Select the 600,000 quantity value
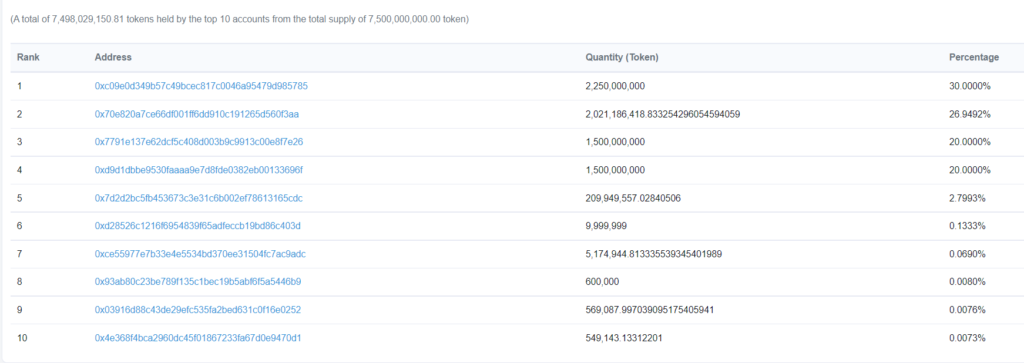 tap(602, 282)
